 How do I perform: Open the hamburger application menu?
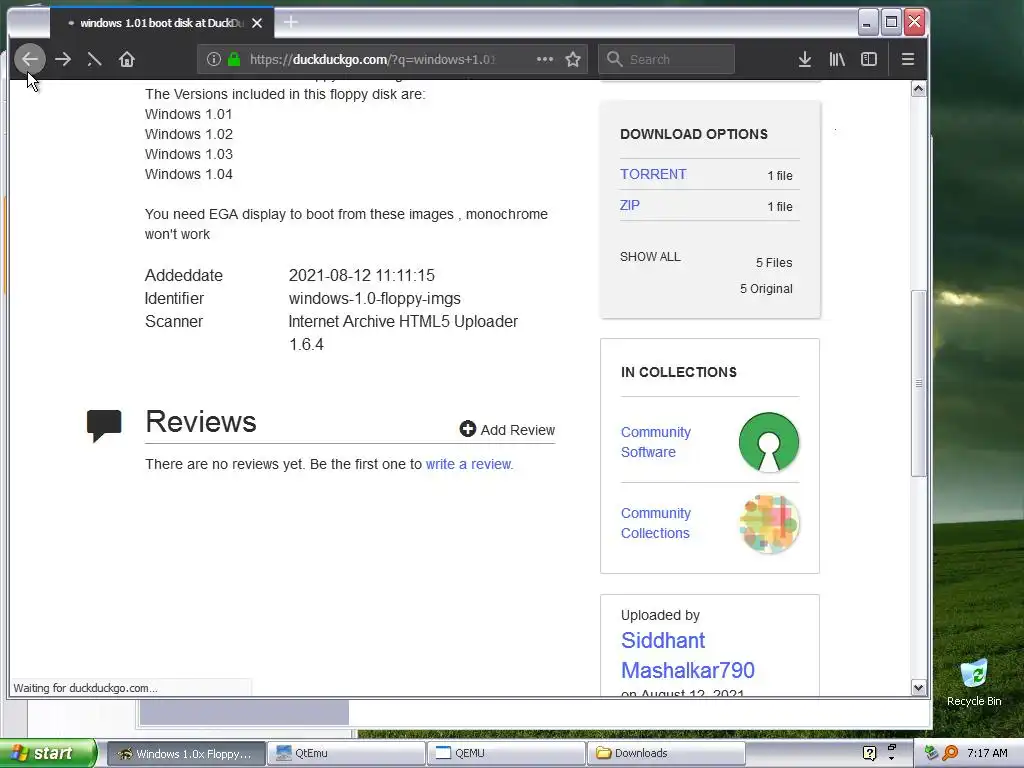(x=907, y=59)
